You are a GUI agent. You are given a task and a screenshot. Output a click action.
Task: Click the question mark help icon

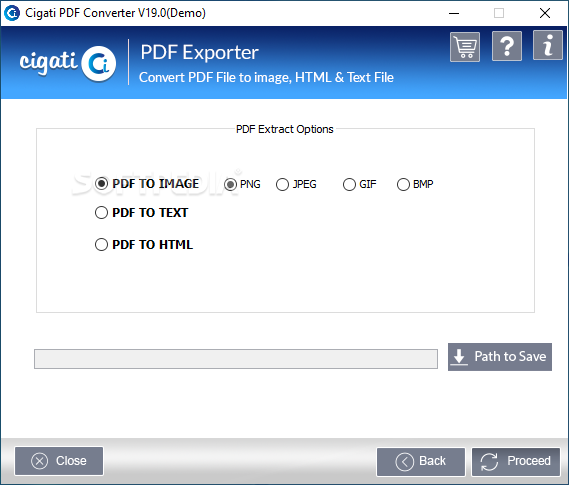point(507,46)
